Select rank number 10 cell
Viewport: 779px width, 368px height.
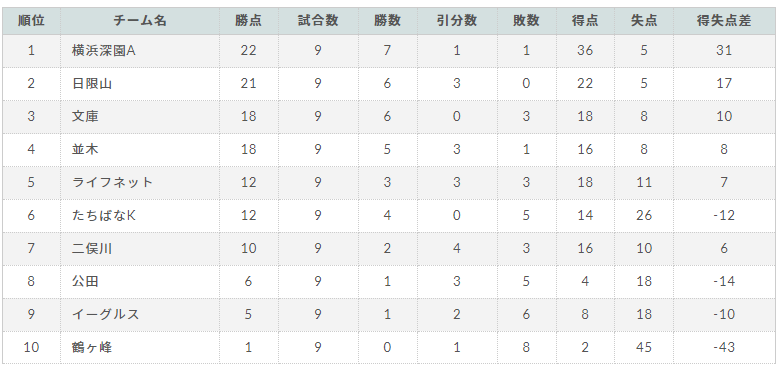tap(31, 347)
